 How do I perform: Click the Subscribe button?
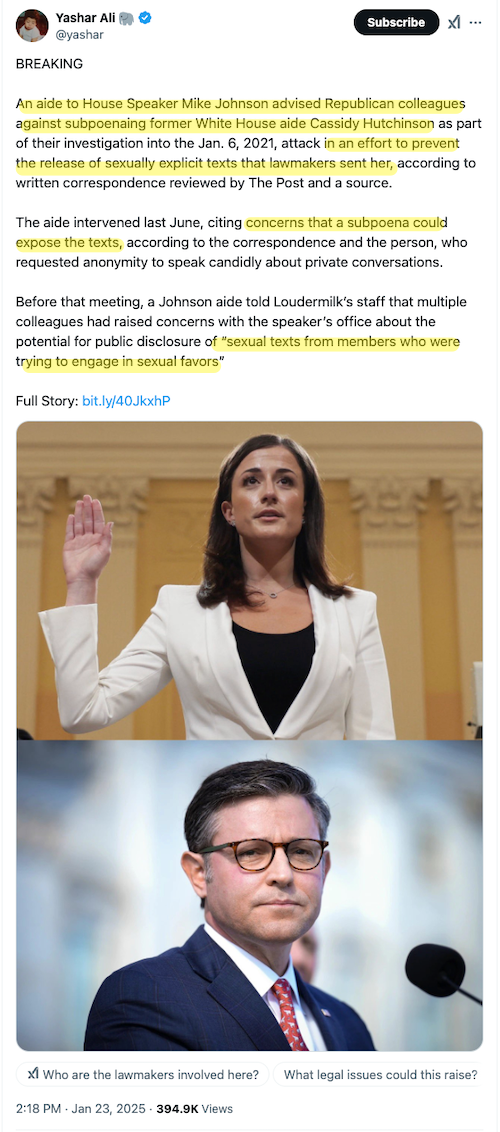pos(396,22)
